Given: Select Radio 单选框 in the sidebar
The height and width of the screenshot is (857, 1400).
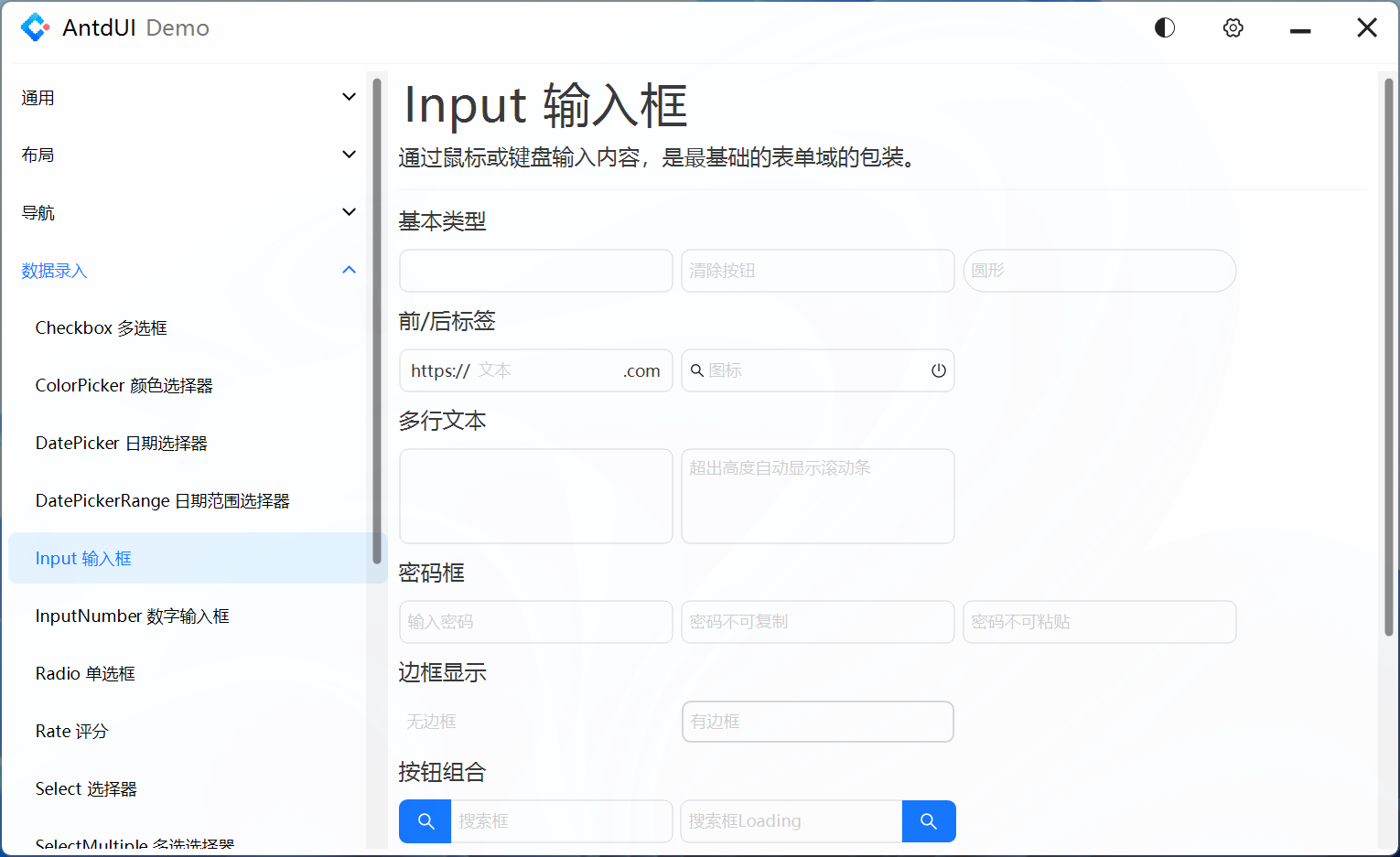Looking at the screenshot, I should pyautogui.click(x=85, y=673).
